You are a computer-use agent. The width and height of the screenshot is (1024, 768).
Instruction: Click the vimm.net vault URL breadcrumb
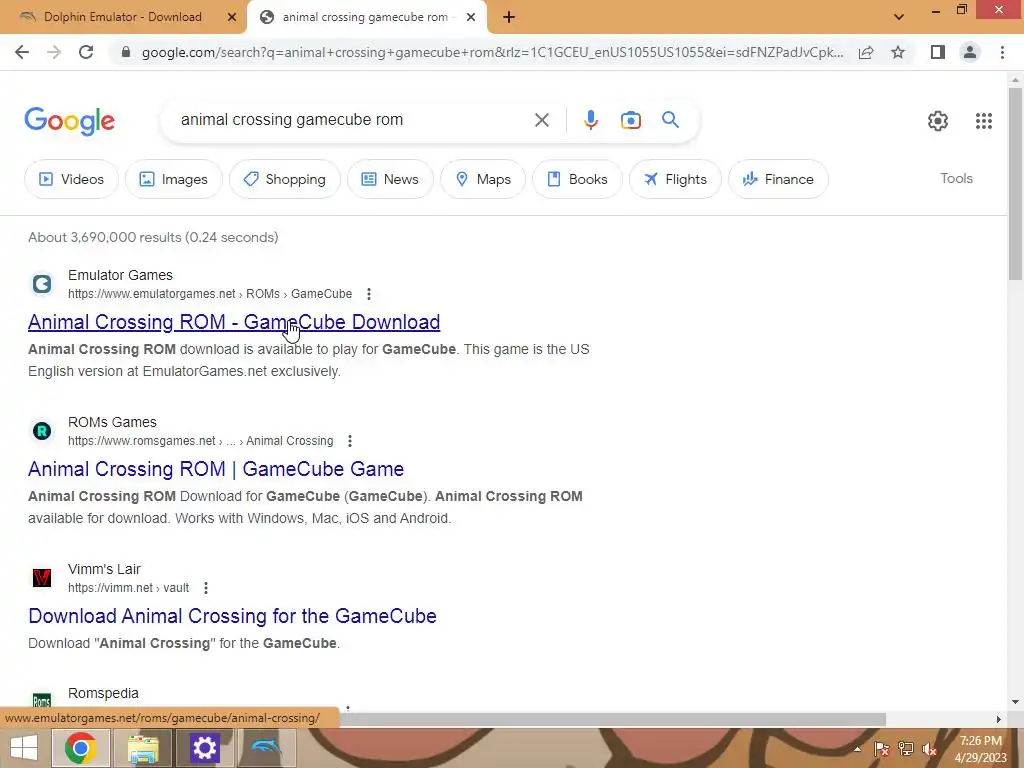129,588
